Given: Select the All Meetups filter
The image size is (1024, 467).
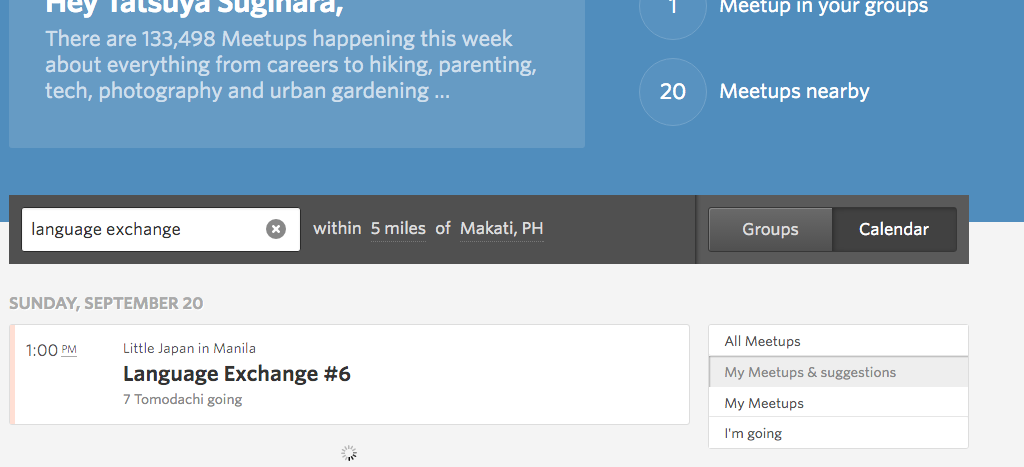Looking at the screenshot, I should 839,341.
